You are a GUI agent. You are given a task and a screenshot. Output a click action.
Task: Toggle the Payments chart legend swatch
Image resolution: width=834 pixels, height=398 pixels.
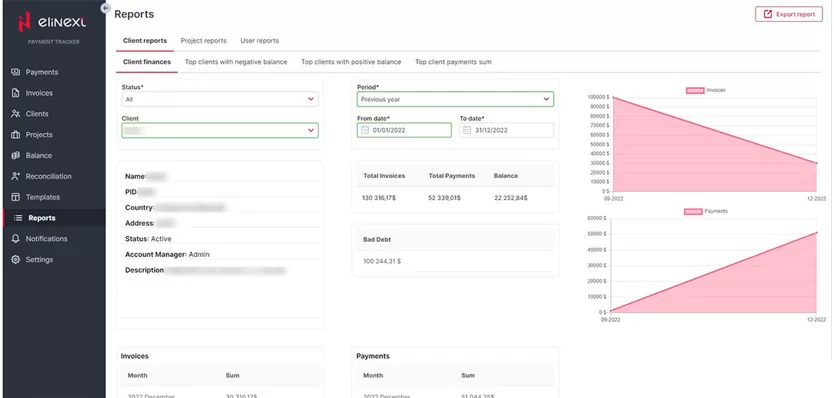pos(693,211)
